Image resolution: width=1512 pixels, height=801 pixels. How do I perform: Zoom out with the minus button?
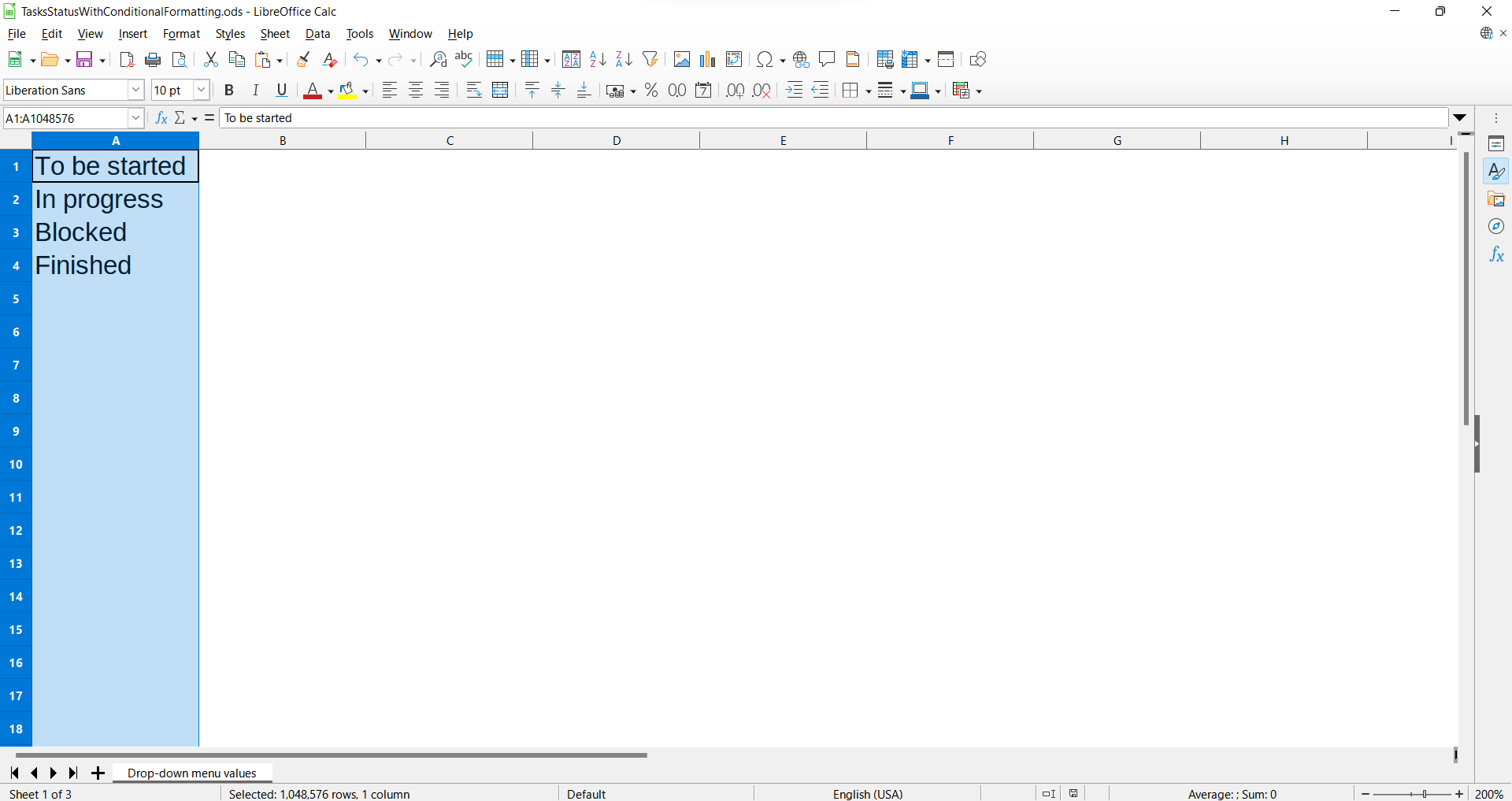(1366, 794)
